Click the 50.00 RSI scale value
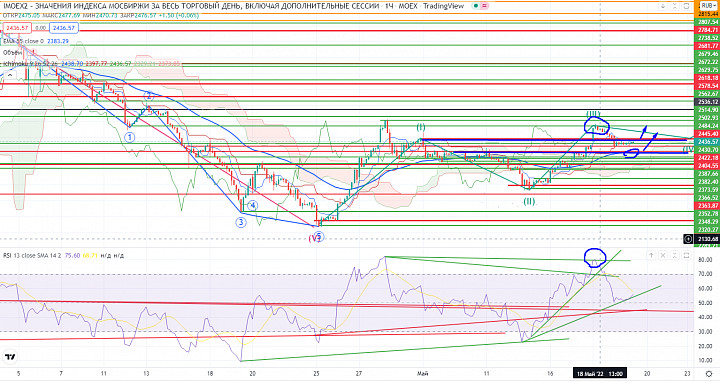The height and width of the screenshot is (383, 720). (x=706, y=303)
